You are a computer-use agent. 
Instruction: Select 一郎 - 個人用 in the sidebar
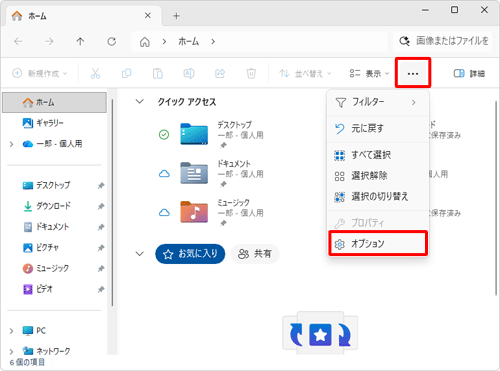pos(52,144)
